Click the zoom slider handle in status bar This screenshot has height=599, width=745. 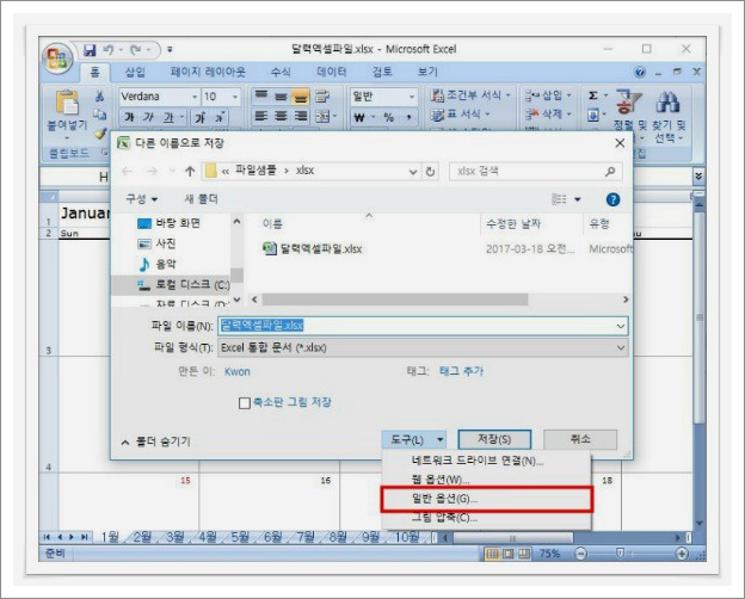click(619, 553)
